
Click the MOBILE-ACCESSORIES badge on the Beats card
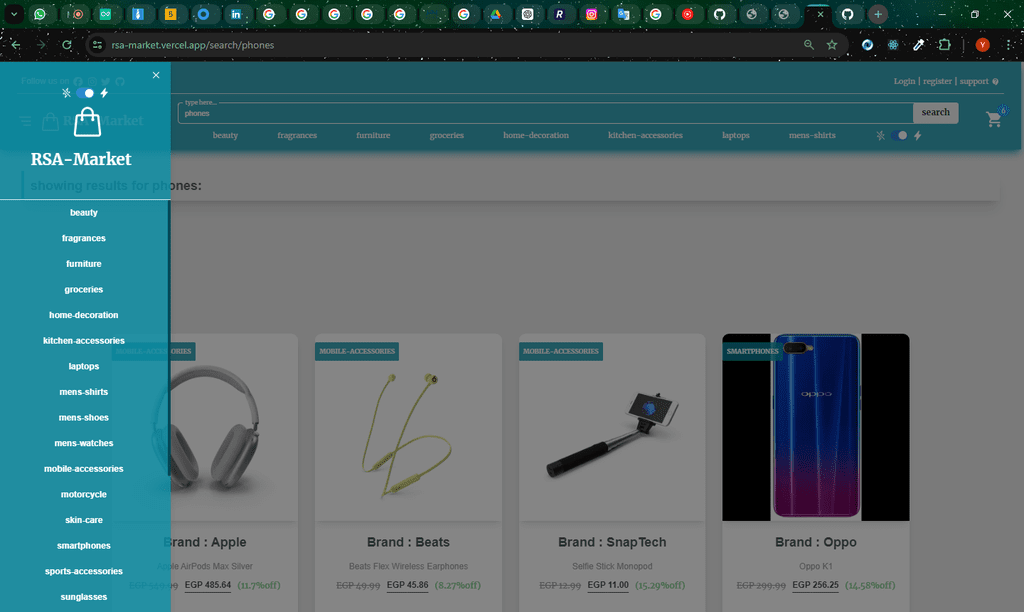click(x=357, y=351)
